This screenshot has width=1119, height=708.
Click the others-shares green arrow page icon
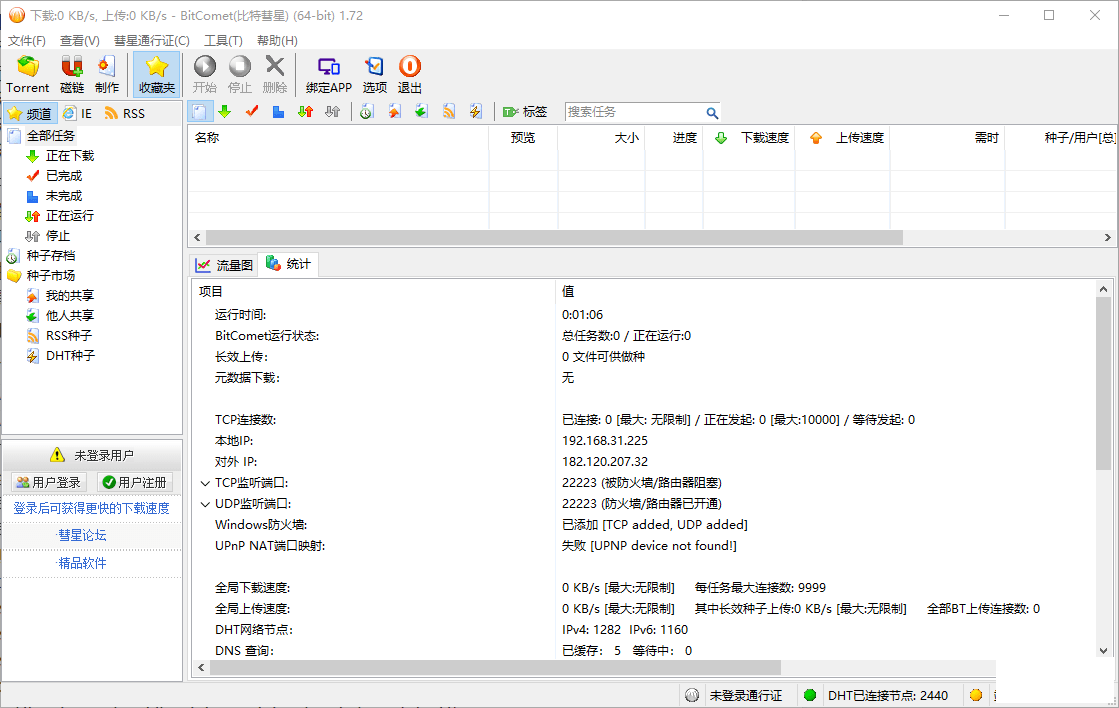(422, 111)
